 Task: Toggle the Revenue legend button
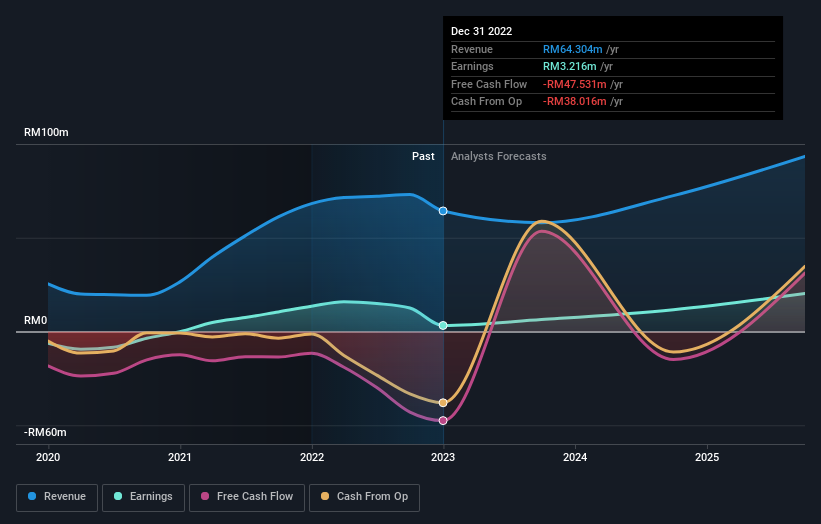click(57, 497)
